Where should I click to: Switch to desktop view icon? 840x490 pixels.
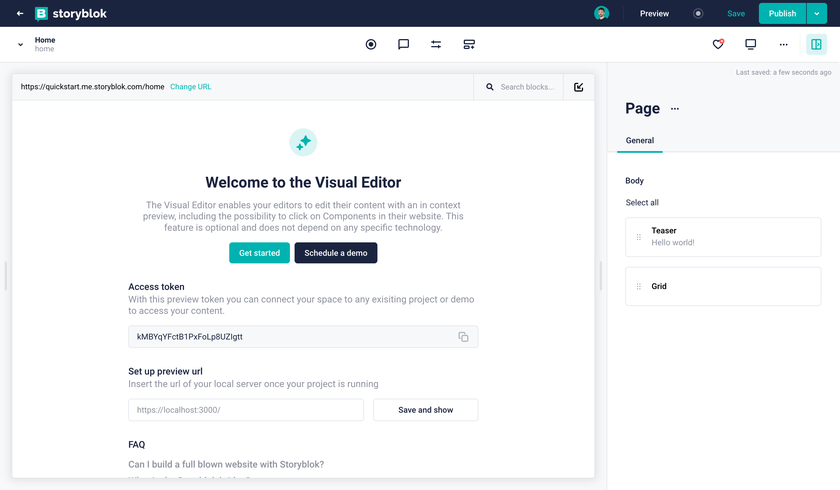click(751, 44)
